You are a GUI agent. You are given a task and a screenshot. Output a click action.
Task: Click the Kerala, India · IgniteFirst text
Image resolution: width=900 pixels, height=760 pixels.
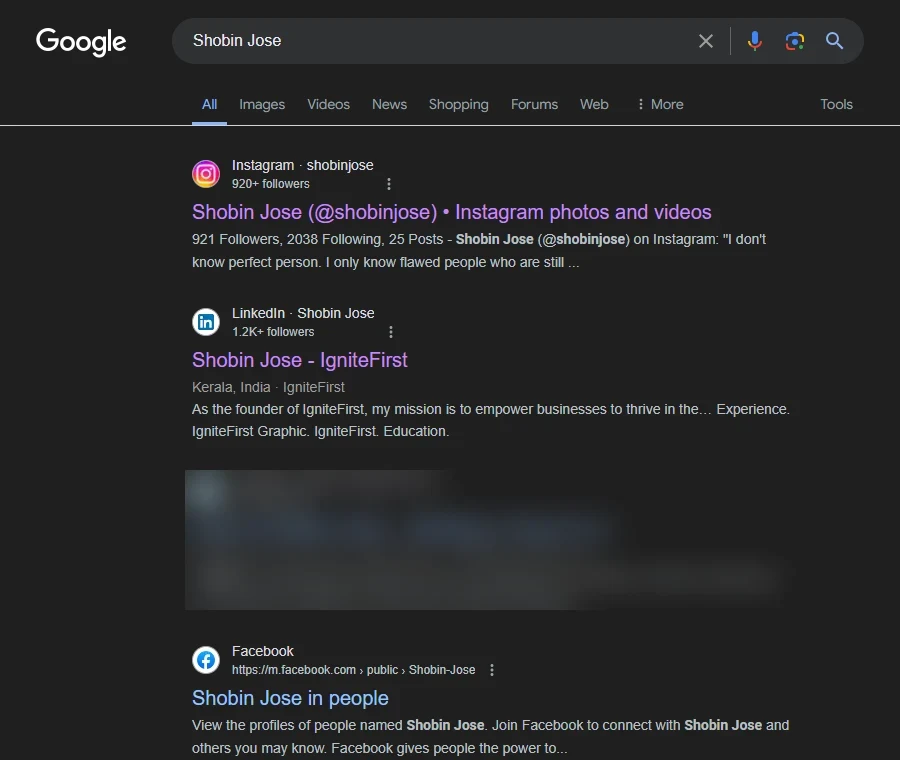[x=268, y=387]
